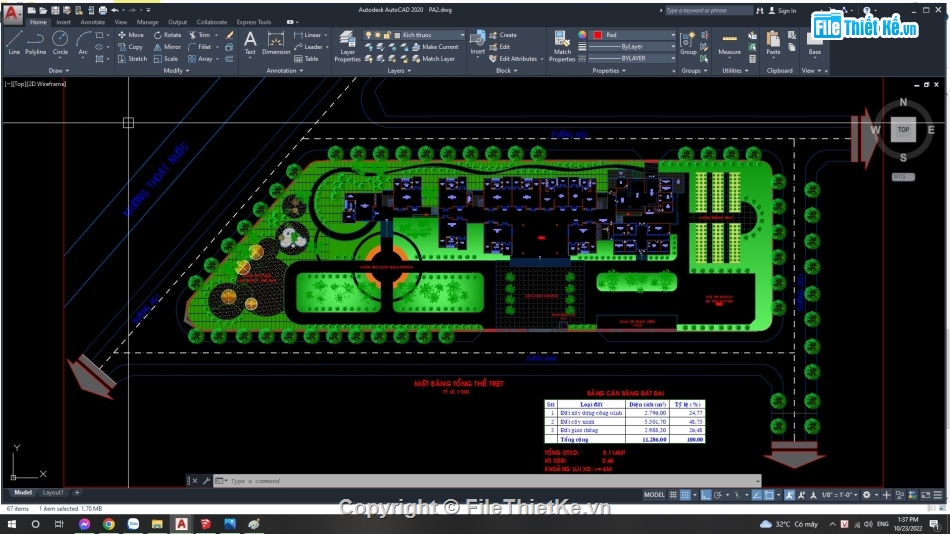This screenshot has width=950, height=534.
Task: Expand the Annotation panel
Action: point(285,71)
